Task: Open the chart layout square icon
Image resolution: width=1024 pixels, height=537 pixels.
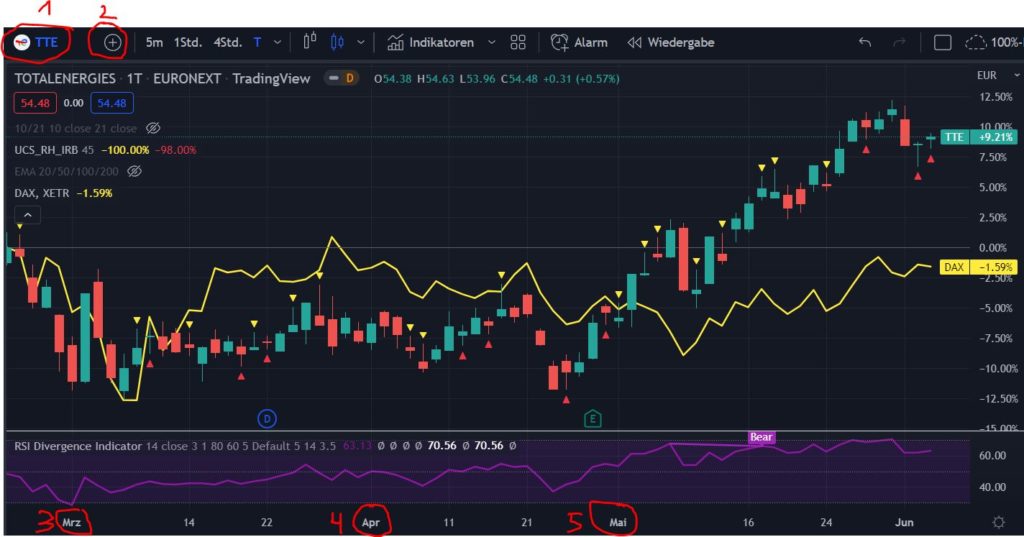Action: pos(942,42)
